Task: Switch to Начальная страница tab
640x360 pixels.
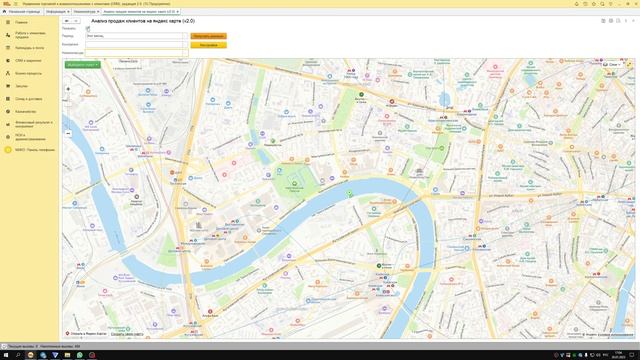Action: 22,12
